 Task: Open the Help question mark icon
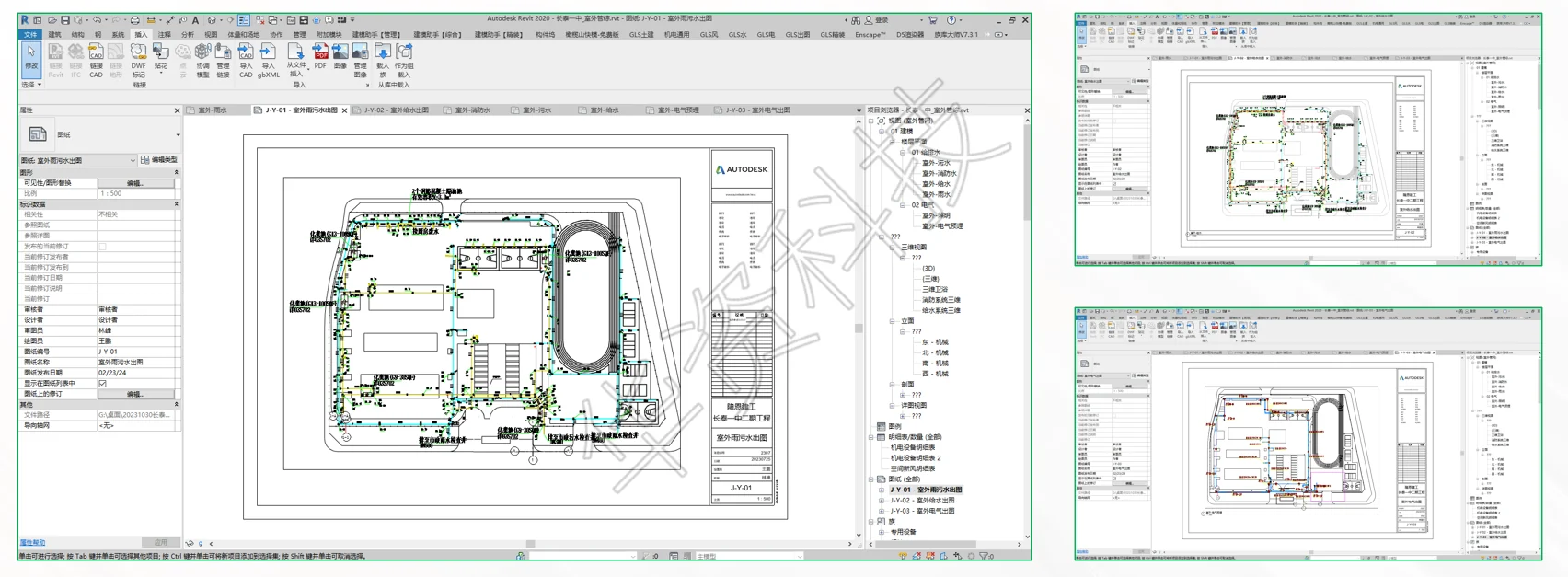(951, 20)
